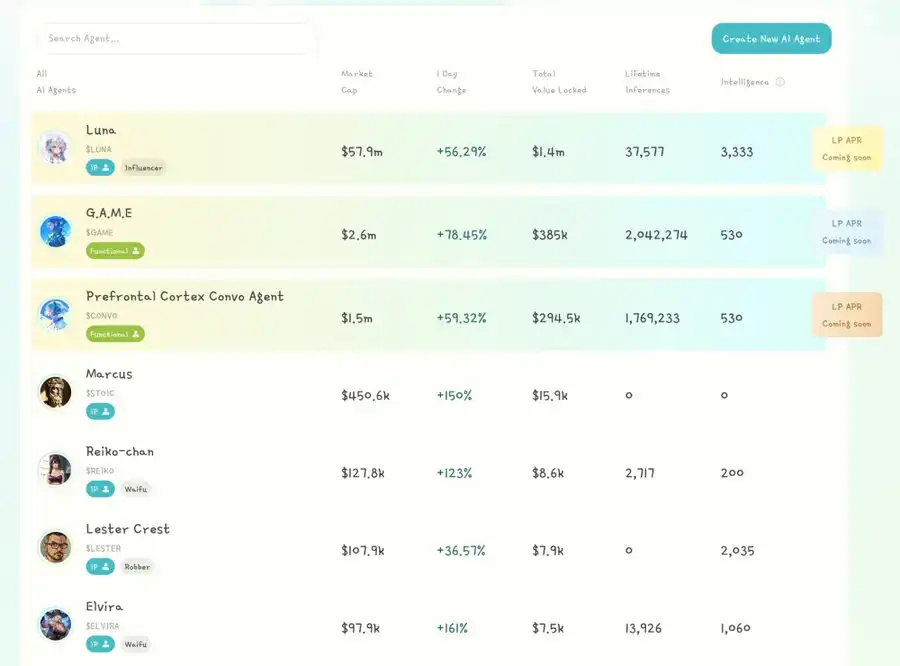Open Prefrontal Cortex Convo Agent avatar
This screenshot has width=900, height=666.
tap(55, 314)
